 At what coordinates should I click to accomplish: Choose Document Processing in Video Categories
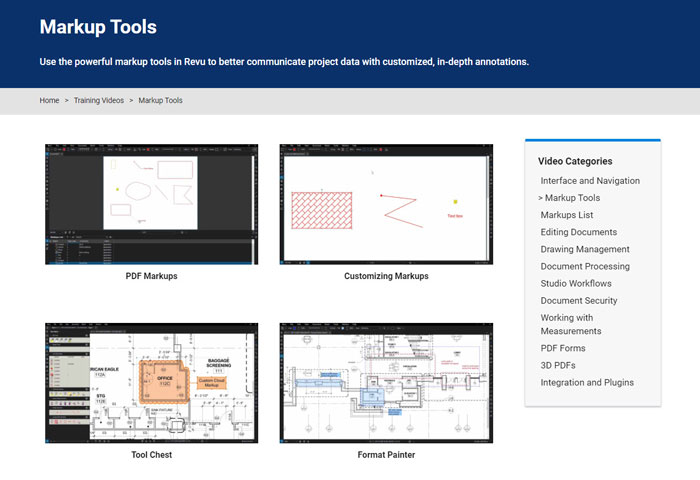coord(585,266)
